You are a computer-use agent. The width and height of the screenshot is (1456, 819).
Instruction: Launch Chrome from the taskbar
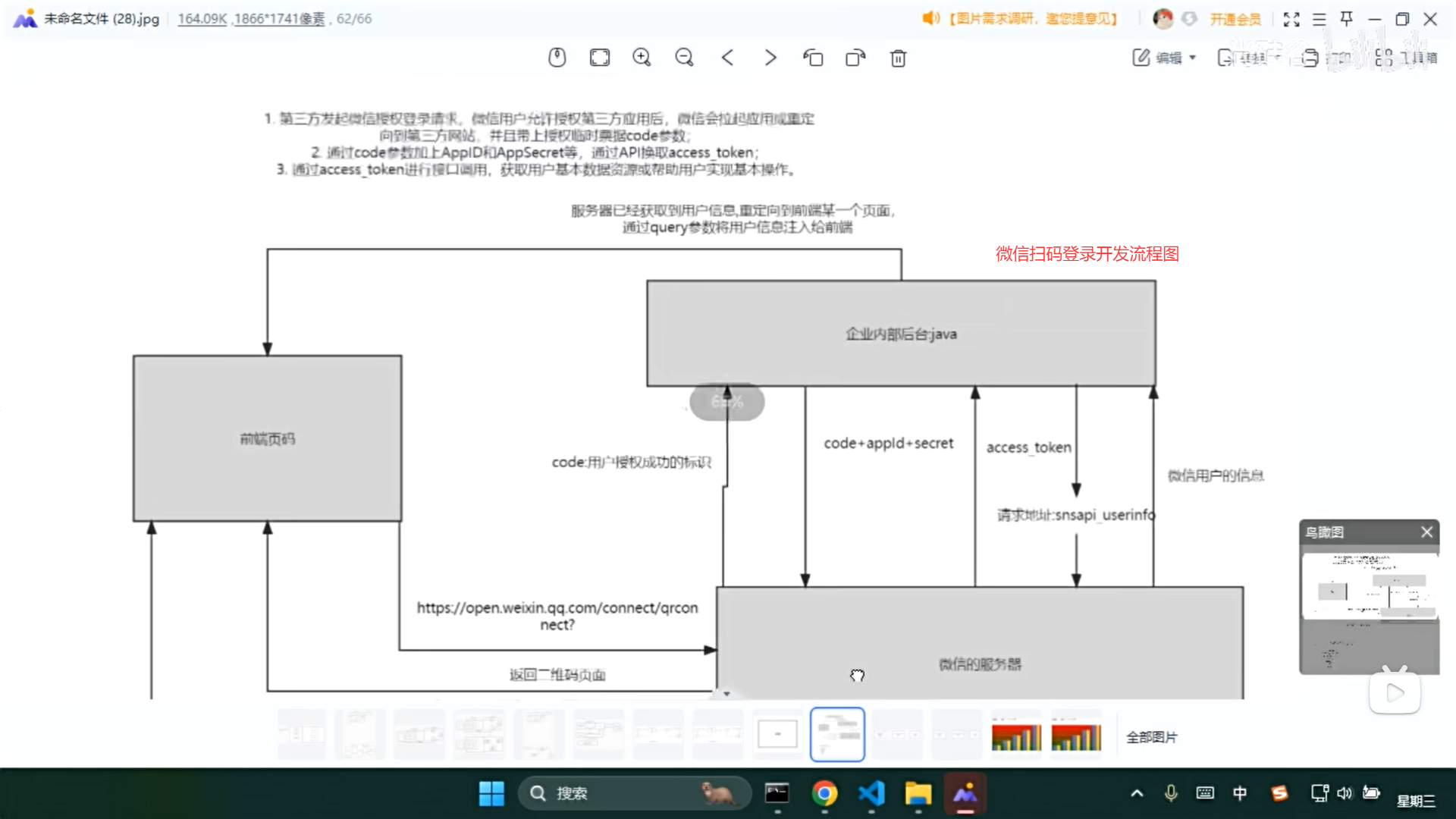826,793
